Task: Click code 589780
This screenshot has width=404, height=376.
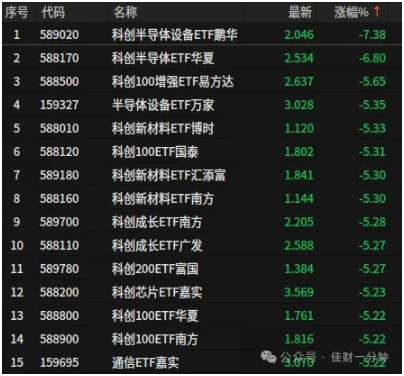Action: pos(59,269)
